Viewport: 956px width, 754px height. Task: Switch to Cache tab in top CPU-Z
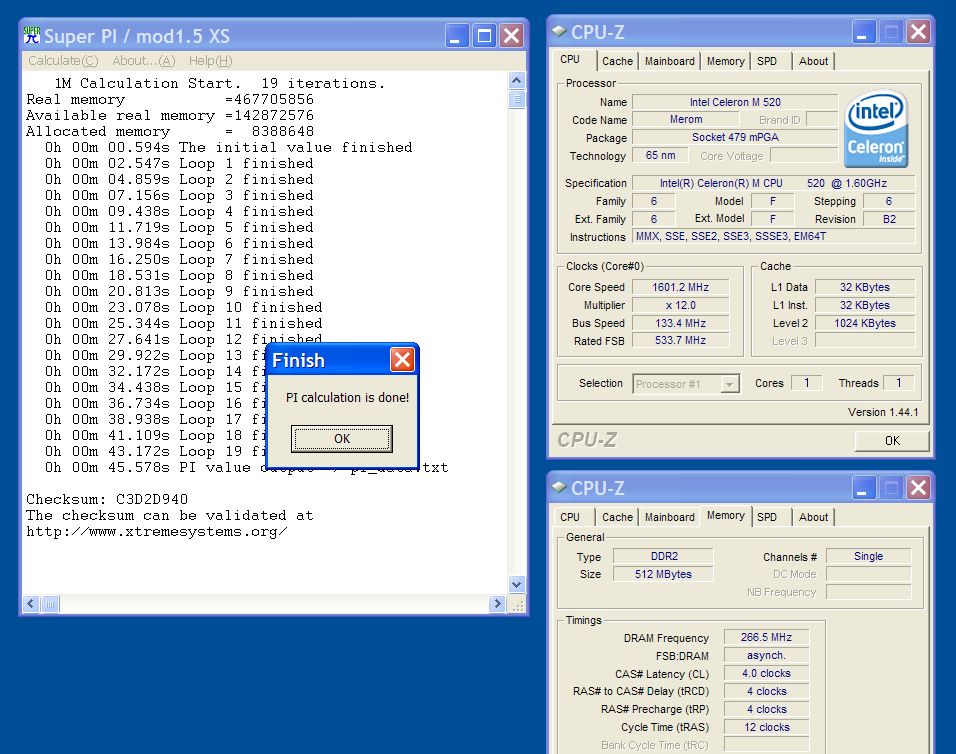(617, 61)
